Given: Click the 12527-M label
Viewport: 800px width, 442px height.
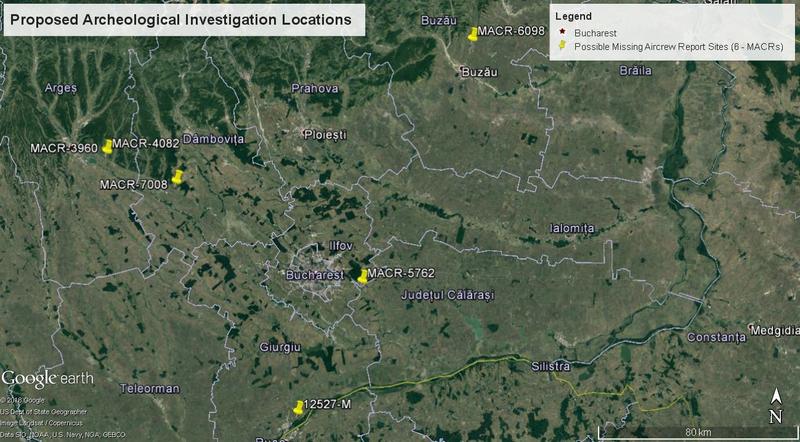Looking at the screenshot, I should coord(328,405).
